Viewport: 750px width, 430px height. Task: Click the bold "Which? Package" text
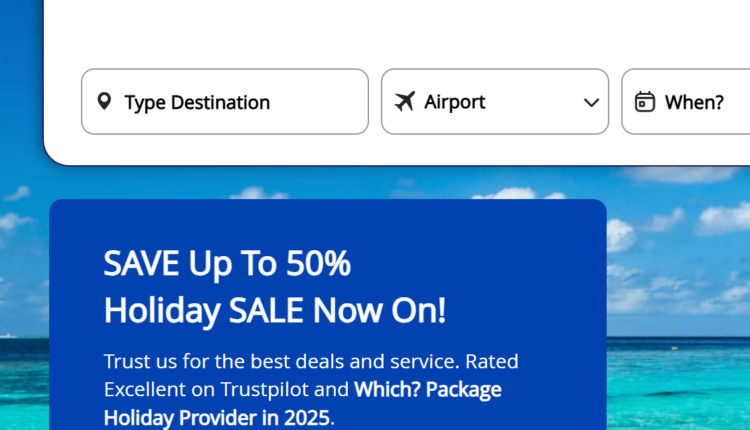click(428, 389)
